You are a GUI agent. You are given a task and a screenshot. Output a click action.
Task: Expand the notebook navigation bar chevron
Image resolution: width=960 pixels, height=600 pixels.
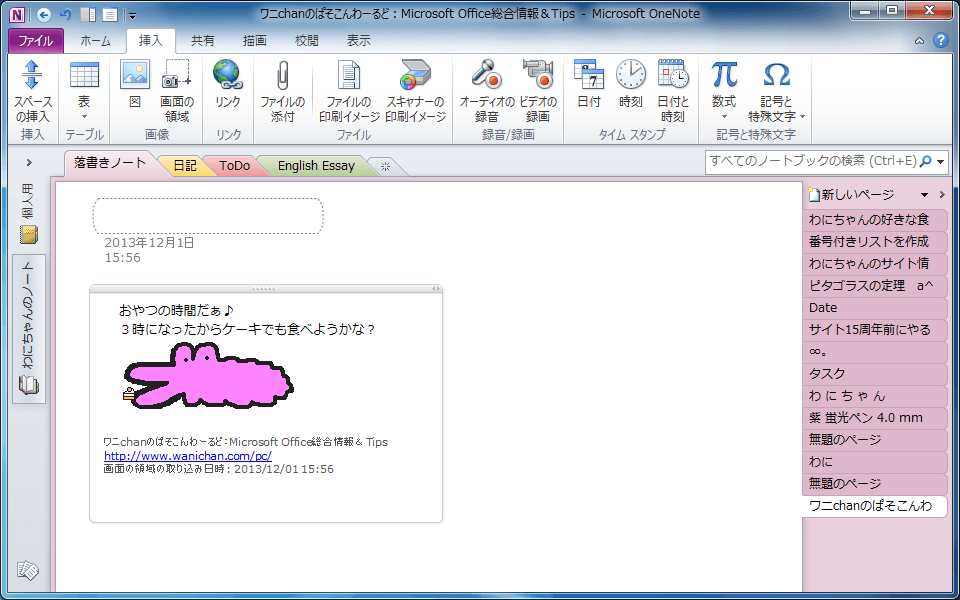29,163
